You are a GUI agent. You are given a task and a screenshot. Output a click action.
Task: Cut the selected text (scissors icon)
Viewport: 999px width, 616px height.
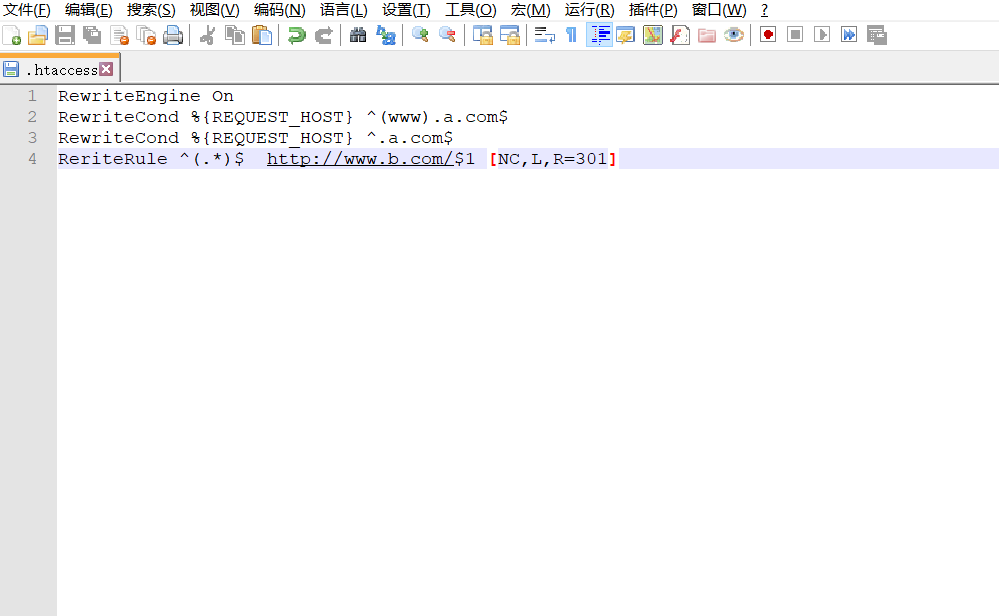click(x=207, y=35)
